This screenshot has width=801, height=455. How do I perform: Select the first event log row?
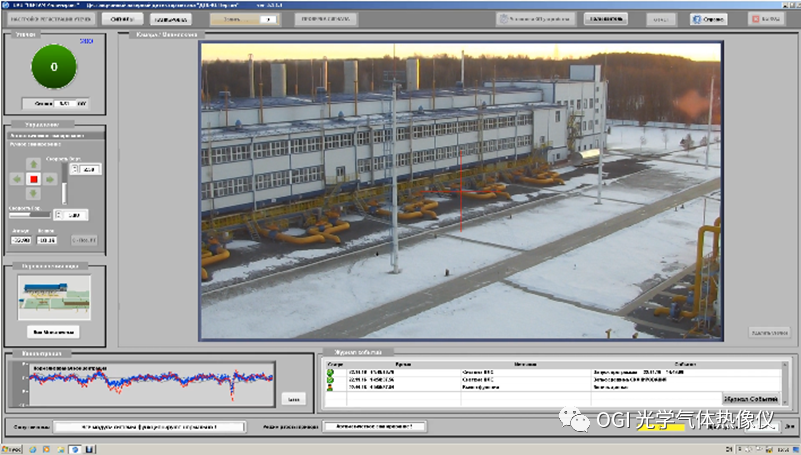tap(553, 372)
